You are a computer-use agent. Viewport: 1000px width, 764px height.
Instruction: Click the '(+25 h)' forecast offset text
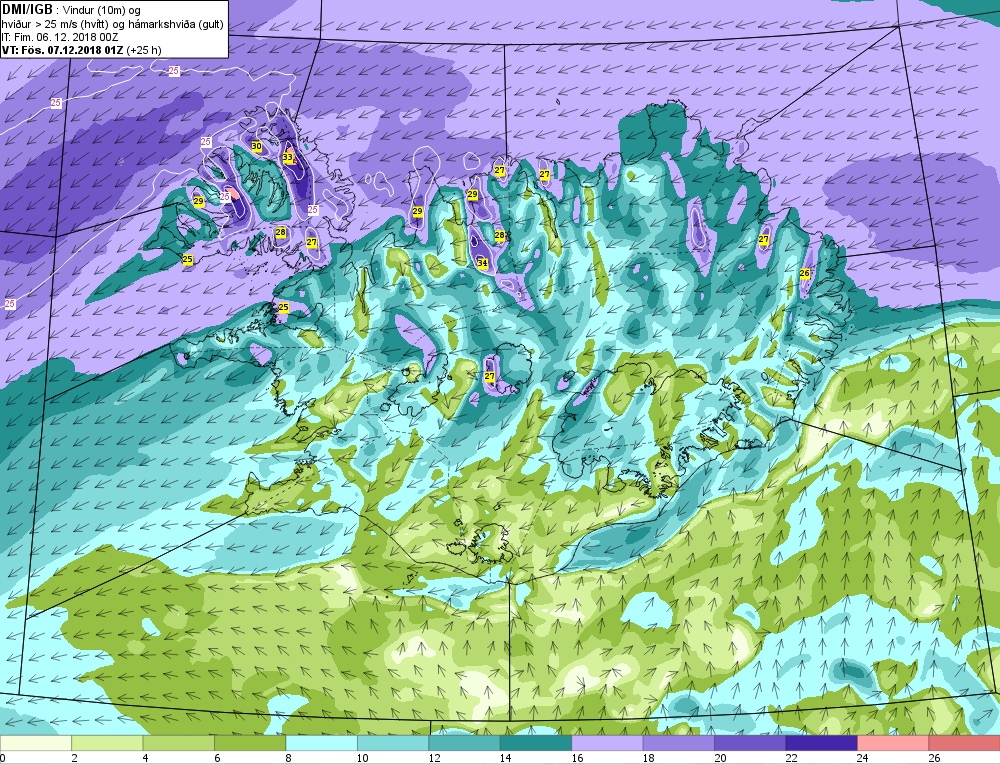point(144,50)
